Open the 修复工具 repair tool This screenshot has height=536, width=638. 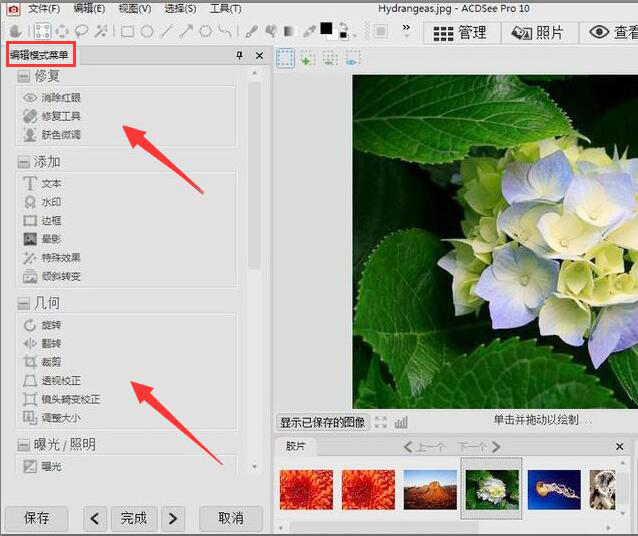pos(52,116)
